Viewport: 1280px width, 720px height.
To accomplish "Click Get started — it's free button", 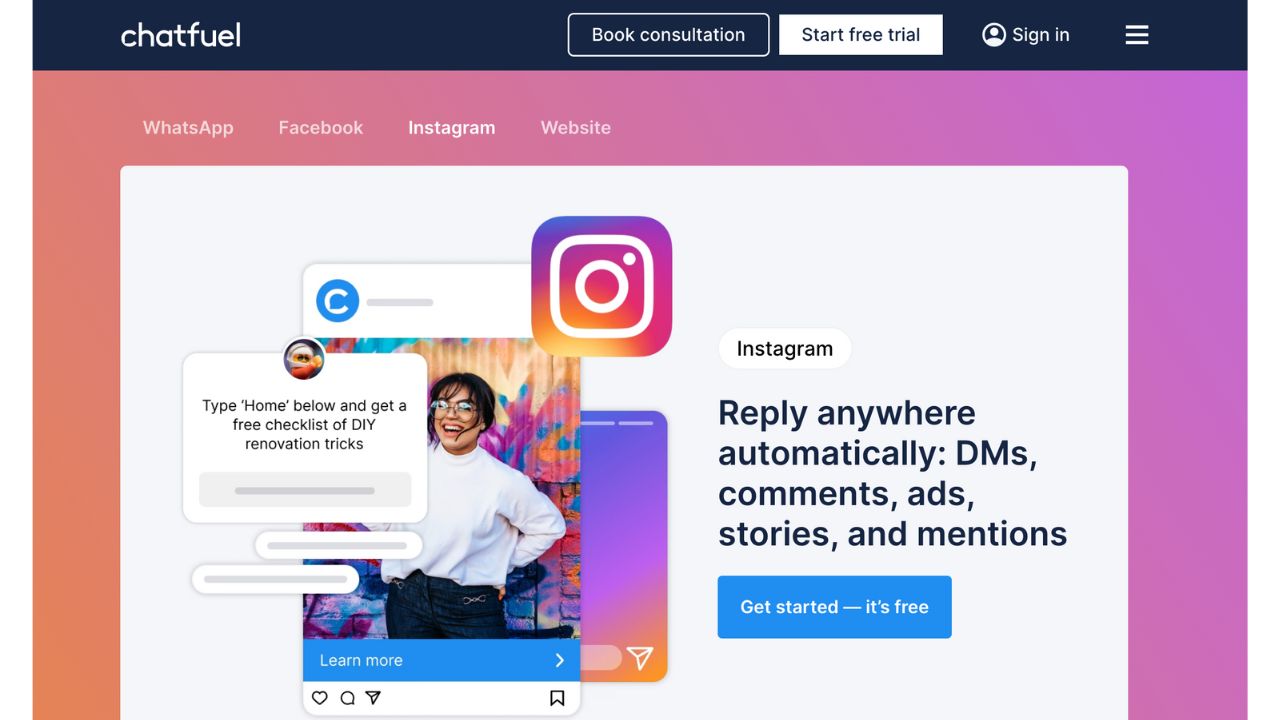I will [x=835, y=607].
